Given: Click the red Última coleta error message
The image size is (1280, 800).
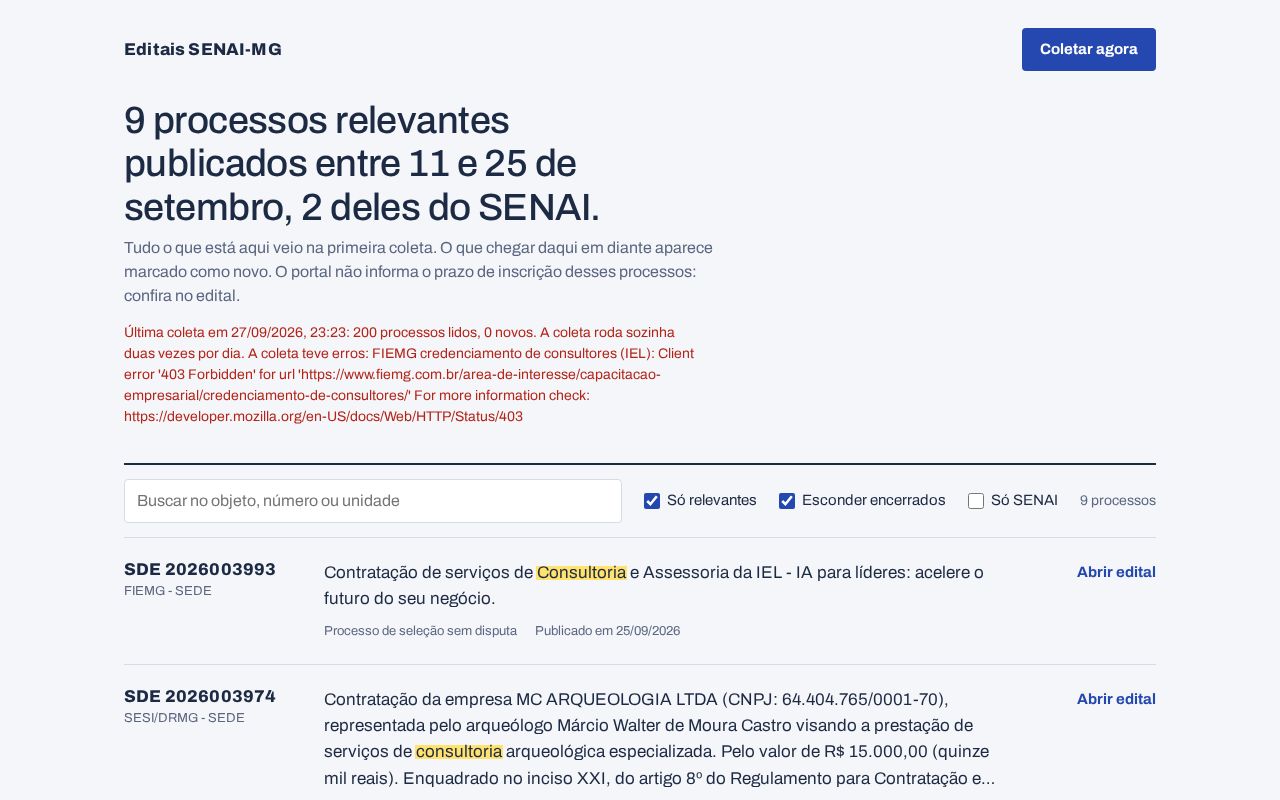Looking at the screenshot, I should 410,374.
